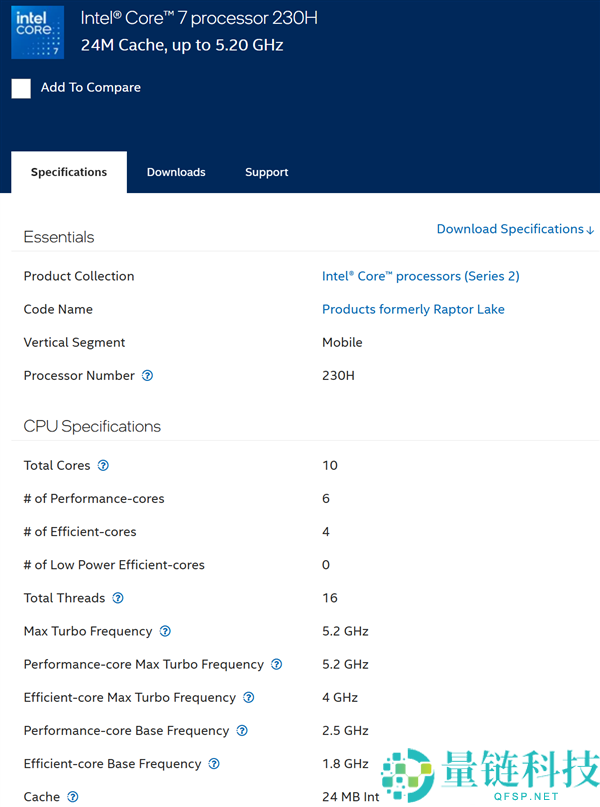Click the '4 GHz' Efficient-core turbo value
The image size is (600, 807).
click(x=340, y=697)
